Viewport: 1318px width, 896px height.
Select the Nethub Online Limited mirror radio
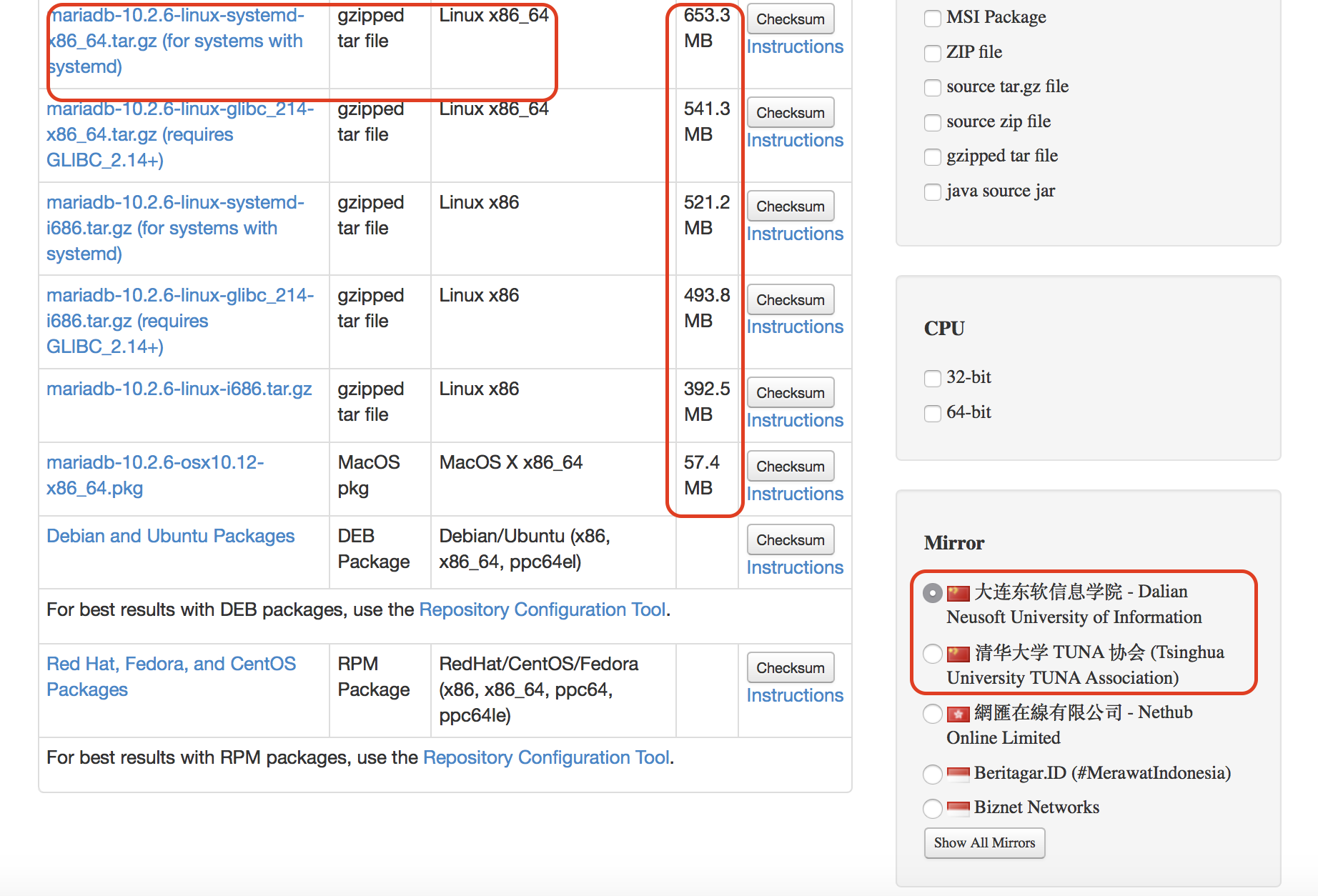(x=933, y=713)
